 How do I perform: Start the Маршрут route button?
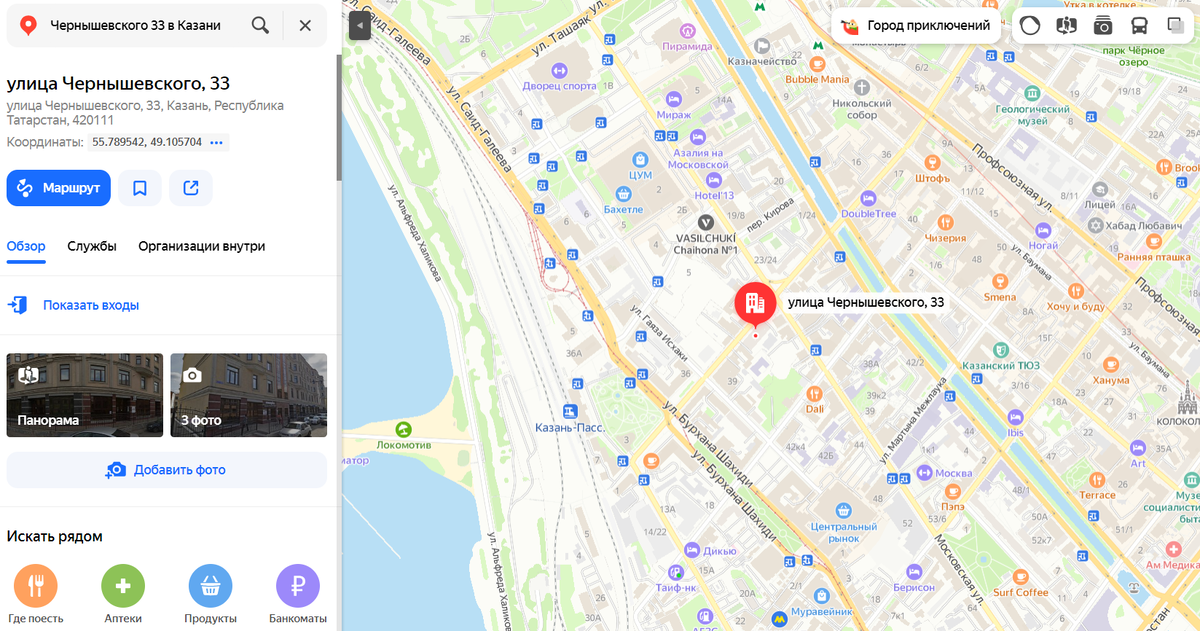[x=59, y=188]
